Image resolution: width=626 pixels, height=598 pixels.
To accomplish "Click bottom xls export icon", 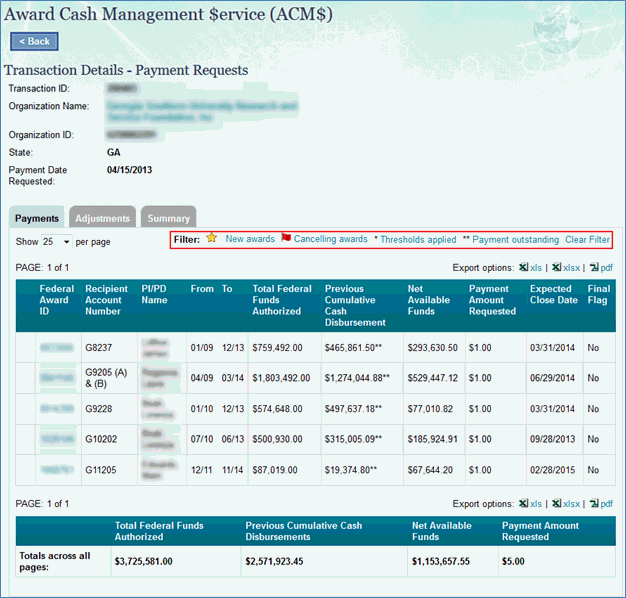I will tap(523, 504).
